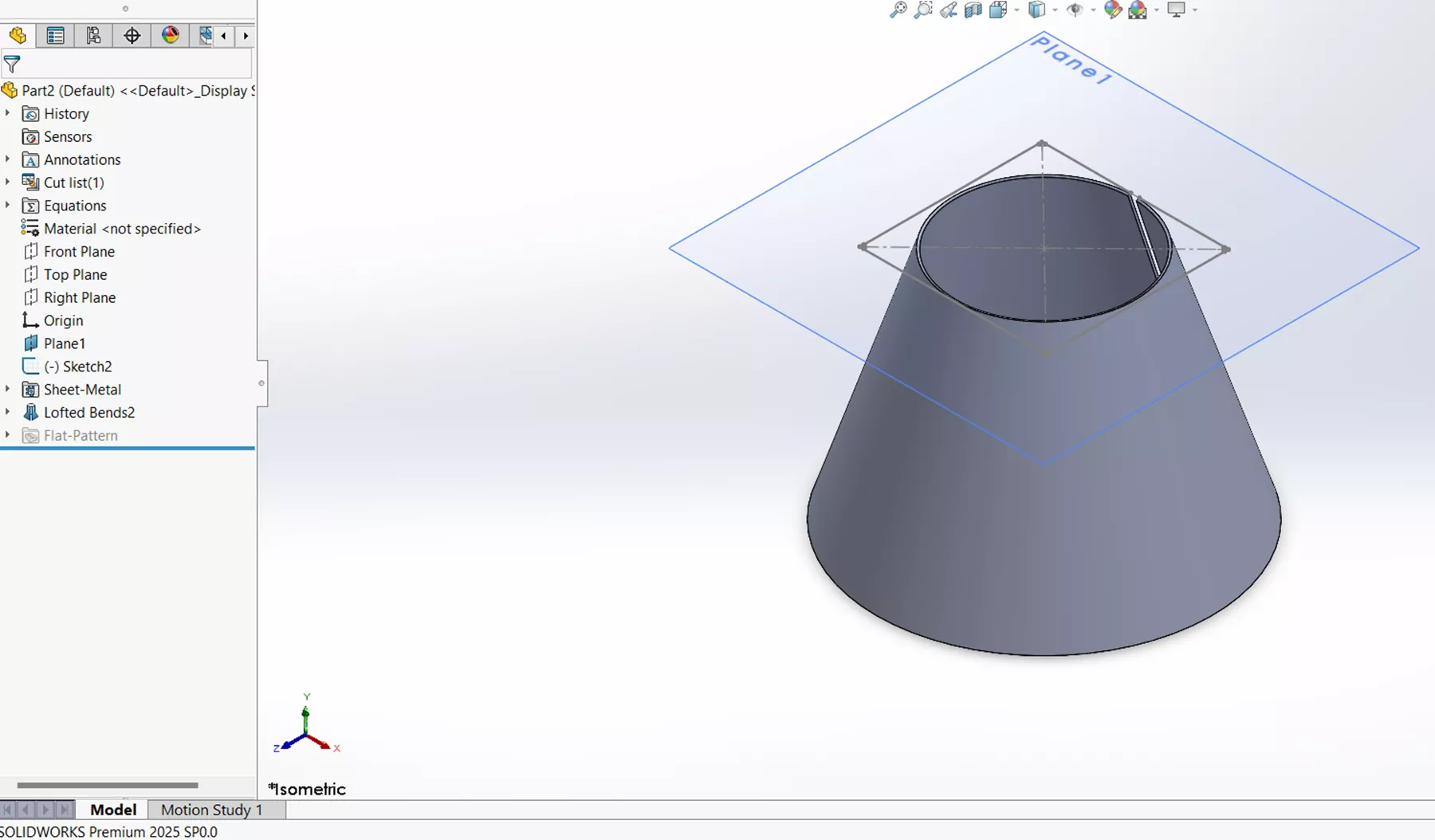Click the feature tree filter funnel icon
This screenshot has height=840, width=1435.
tap(12, 64)
